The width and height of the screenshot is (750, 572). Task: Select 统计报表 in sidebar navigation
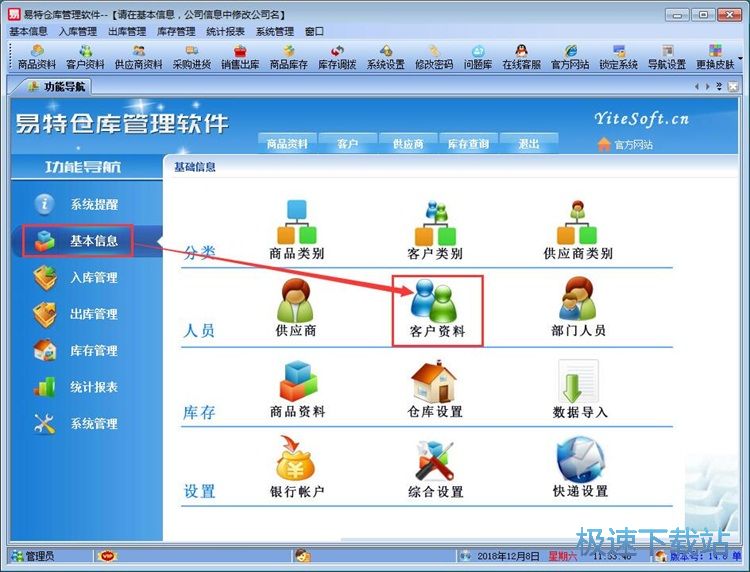[x=77, y=387]
